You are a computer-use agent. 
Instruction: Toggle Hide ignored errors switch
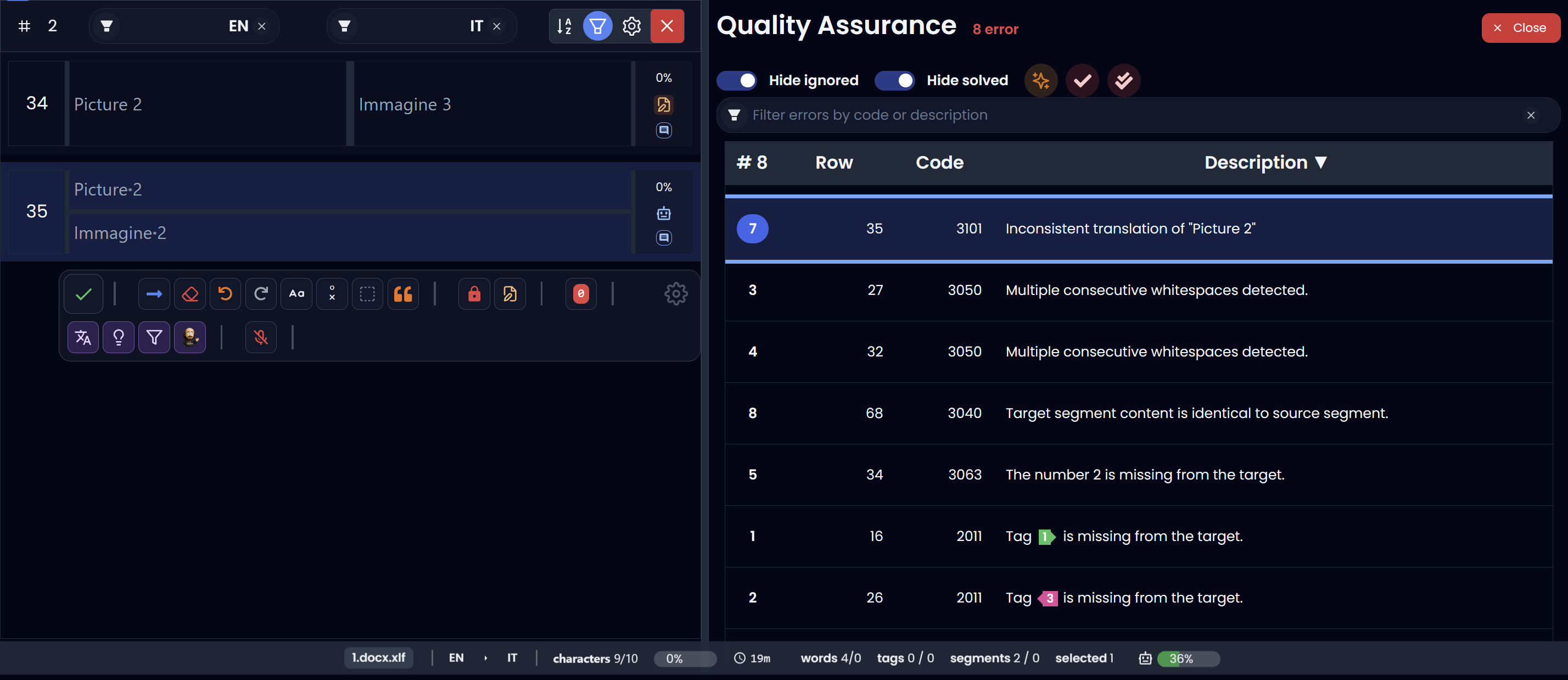point(737,80)
